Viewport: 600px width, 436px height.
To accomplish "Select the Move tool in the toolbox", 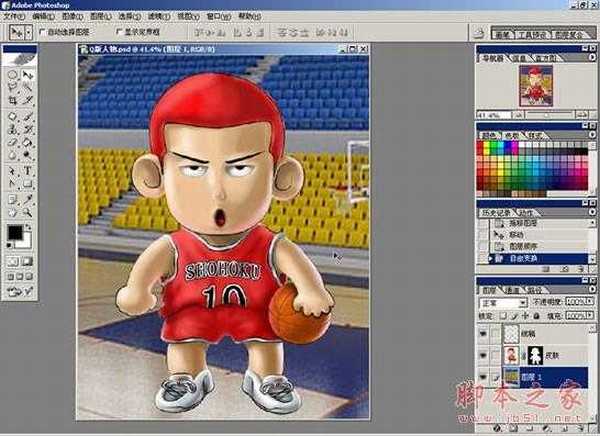I will click(27, 75).
